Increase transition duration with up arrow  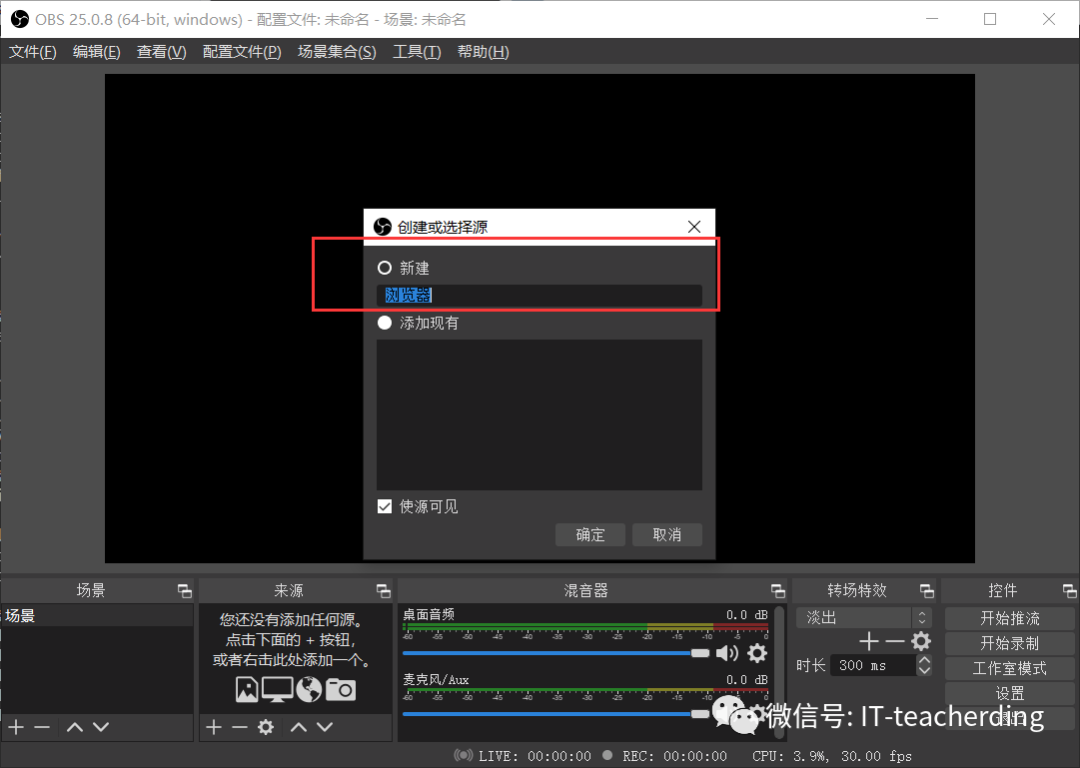pos(924,660)
